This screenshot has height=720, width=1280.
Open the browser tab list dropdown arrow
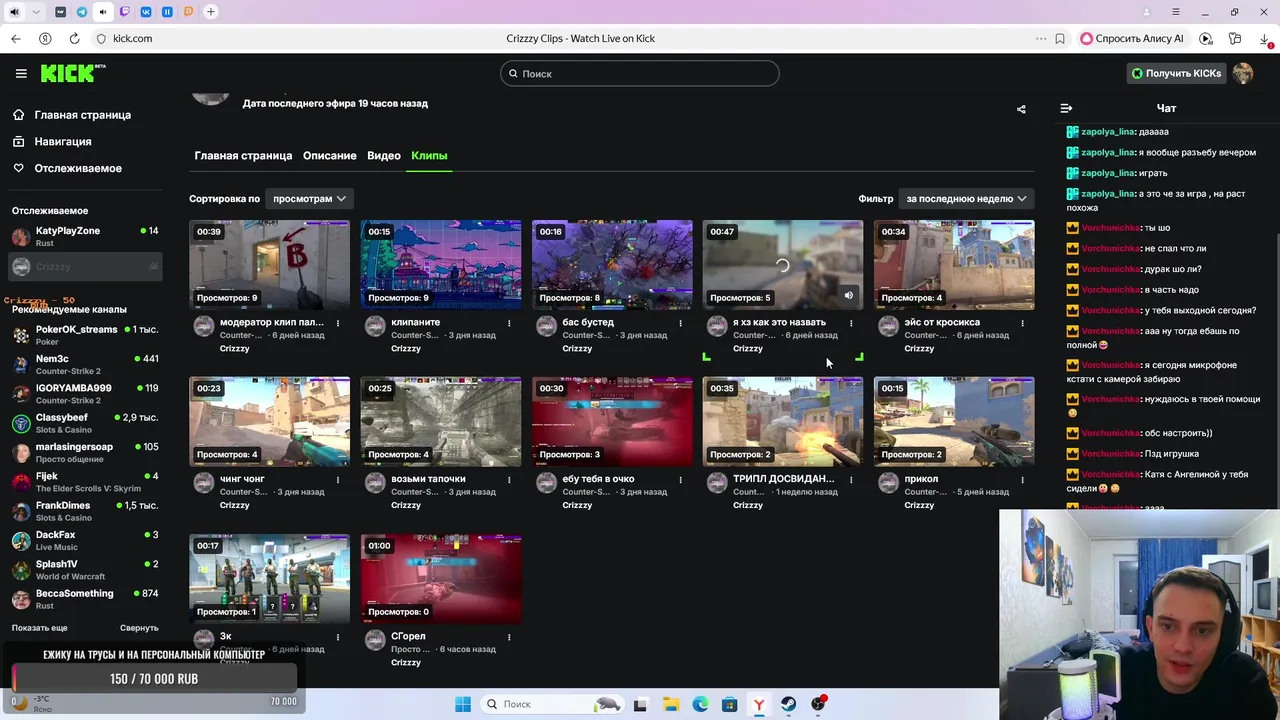(x=37, y=12)
